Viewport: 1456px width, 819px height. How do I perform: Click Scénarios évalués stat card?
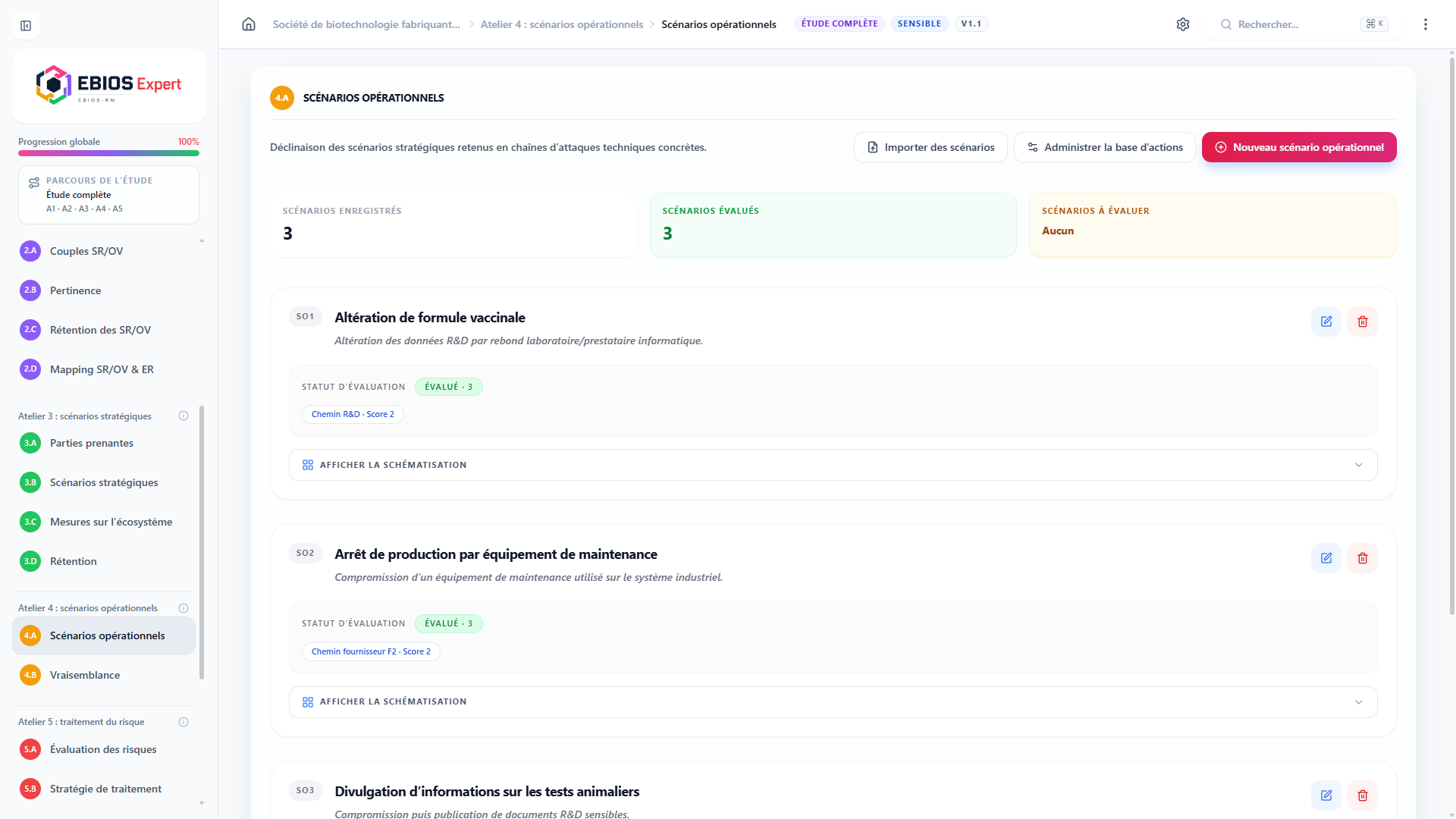[833, 225]
